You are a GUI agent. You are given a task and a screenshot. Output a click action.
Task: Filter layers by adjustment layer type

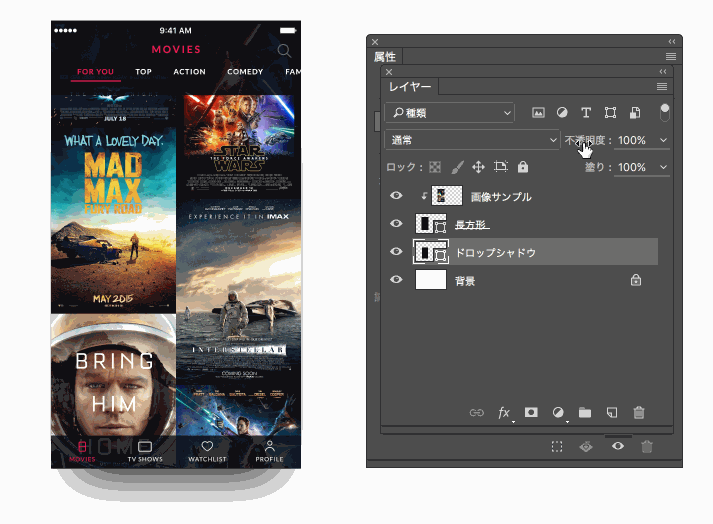[562, 113]
